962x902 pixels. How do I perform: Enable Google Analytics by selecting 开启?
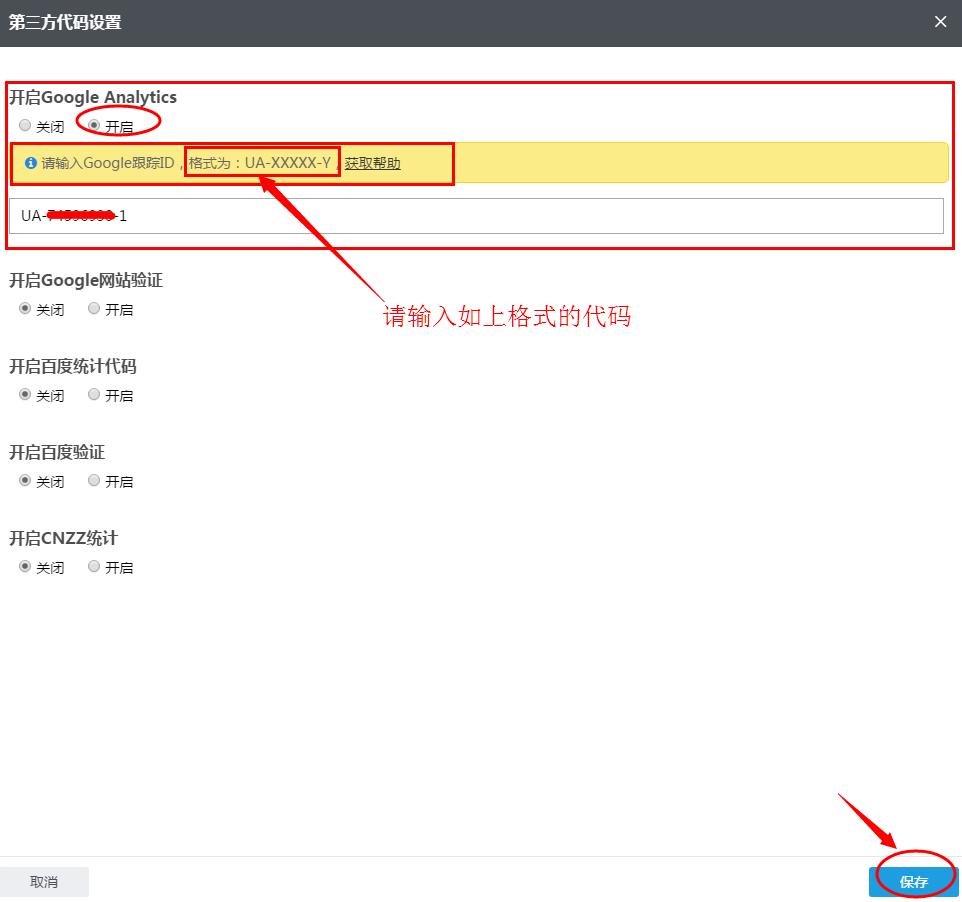pyautogui.click(x=92, y=124)
